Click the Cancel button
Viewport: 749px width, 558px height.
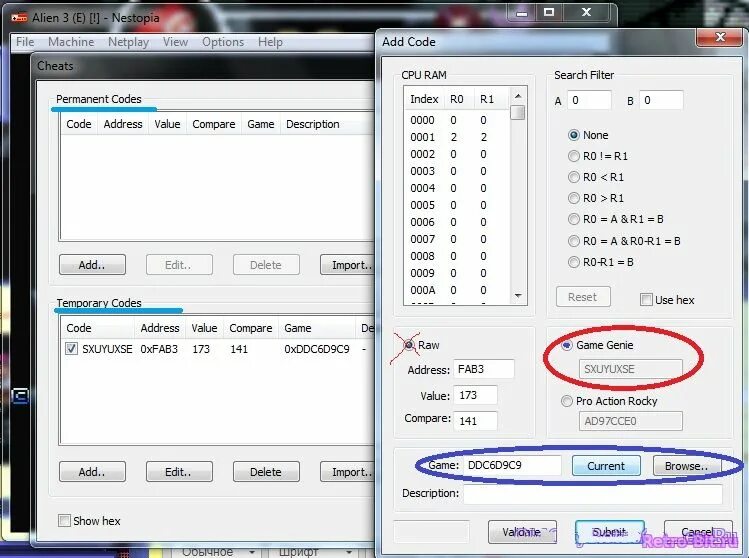pos(698,532)
